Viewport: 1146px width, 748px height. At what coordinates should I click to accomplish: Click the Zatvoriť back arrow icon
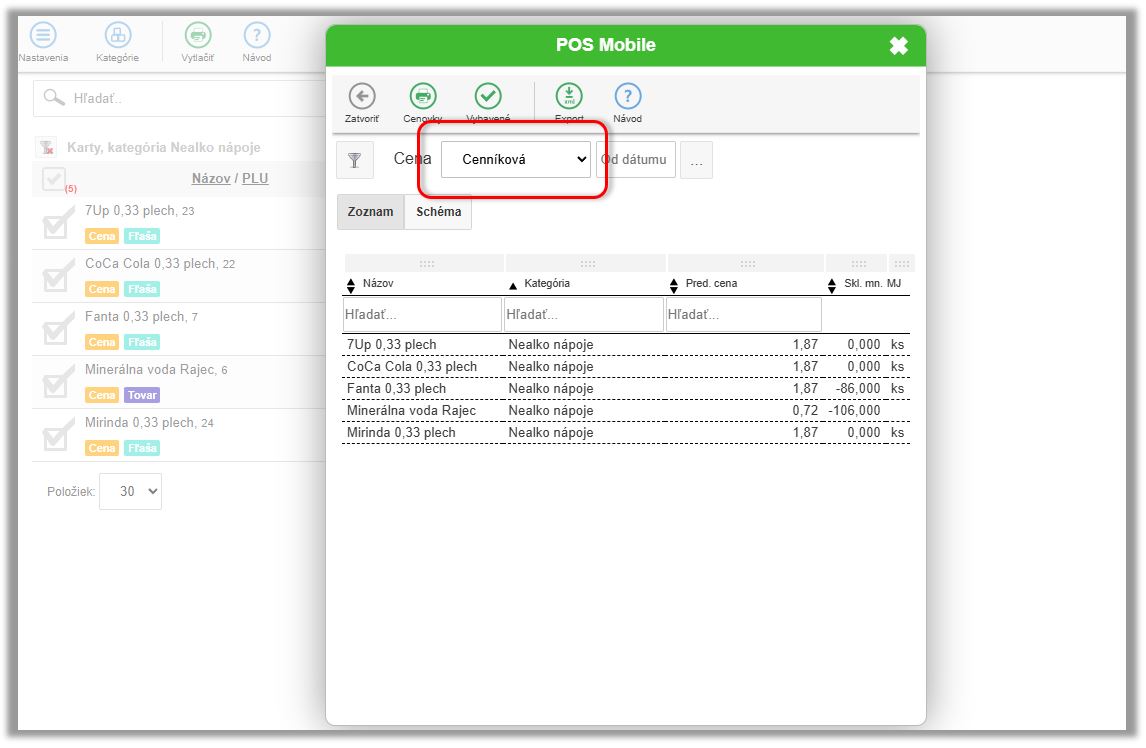[362, 97]
